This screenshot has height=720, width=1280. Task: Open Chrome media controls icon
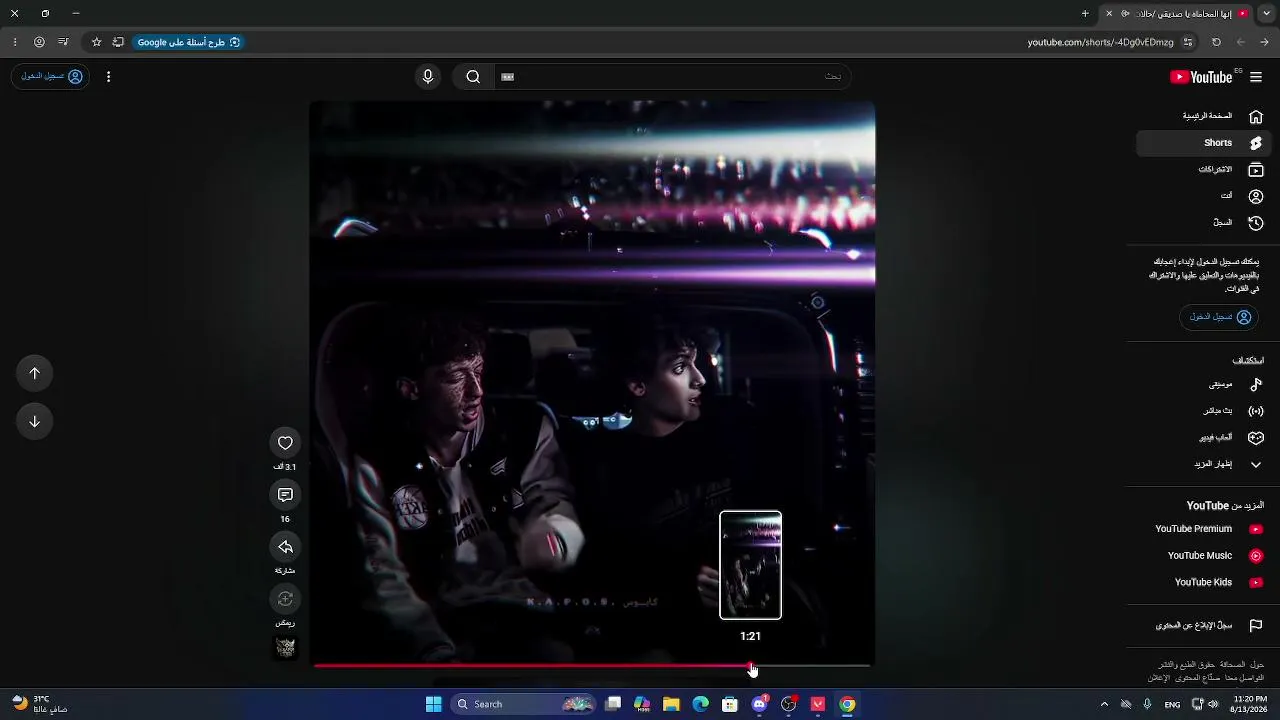(x=63, y=42)
